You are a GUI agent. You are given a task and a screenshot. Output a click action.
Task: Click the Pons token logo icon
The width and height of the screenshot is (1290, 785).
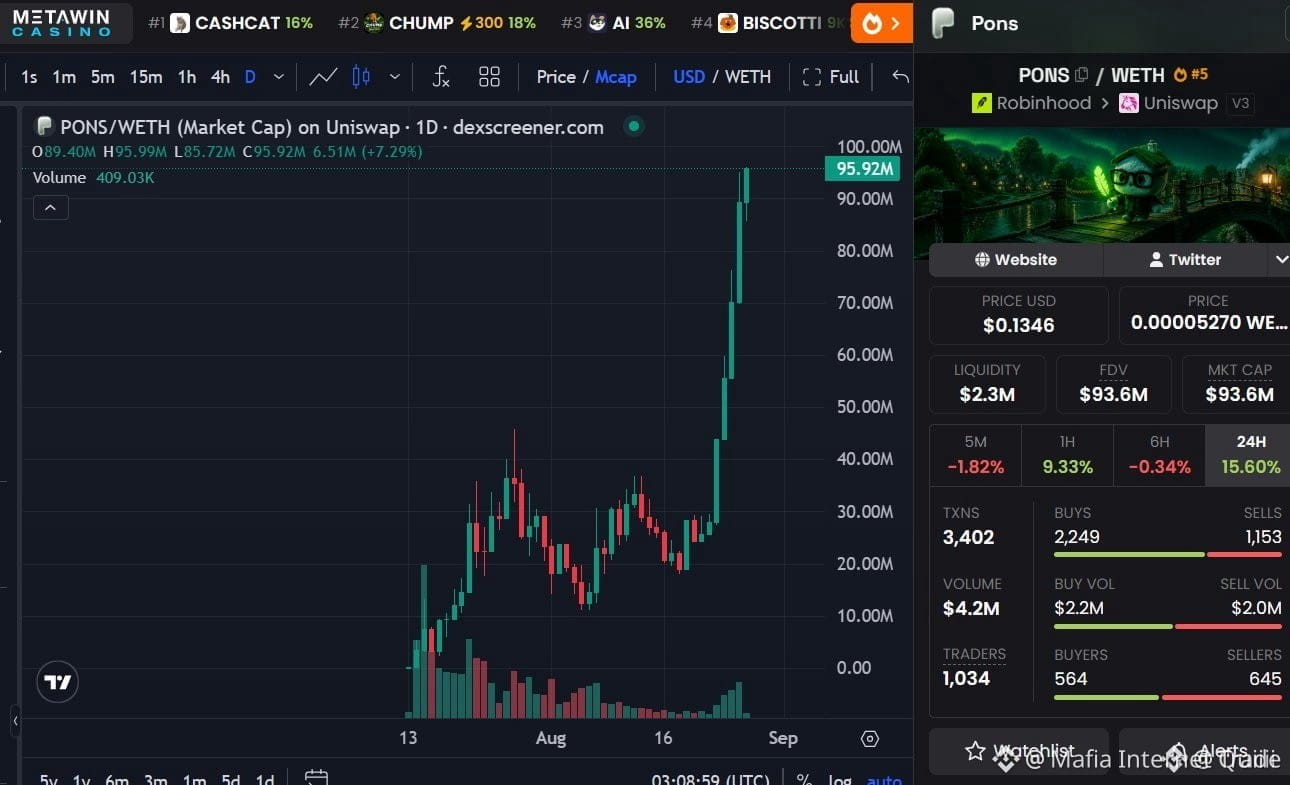[943, 23]
